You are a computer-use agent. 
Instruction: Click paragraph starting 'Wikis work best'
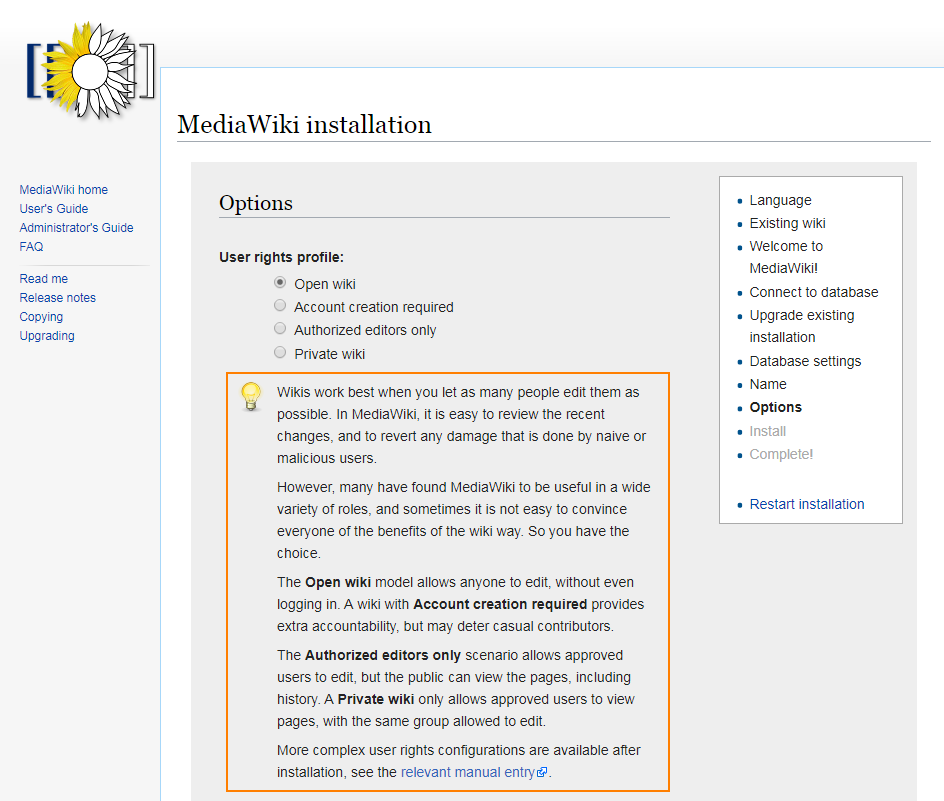[462, 425]
